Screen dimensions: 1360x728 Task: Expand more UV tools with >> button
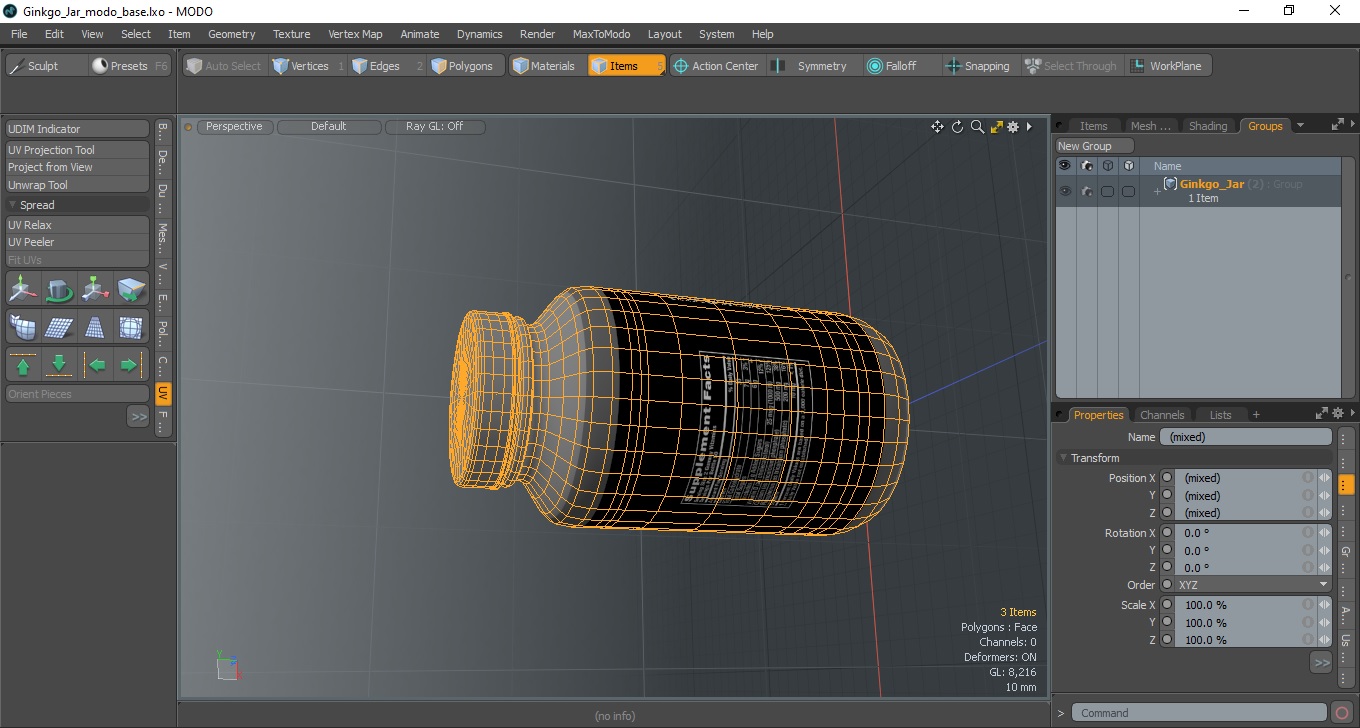click(138, 416)
